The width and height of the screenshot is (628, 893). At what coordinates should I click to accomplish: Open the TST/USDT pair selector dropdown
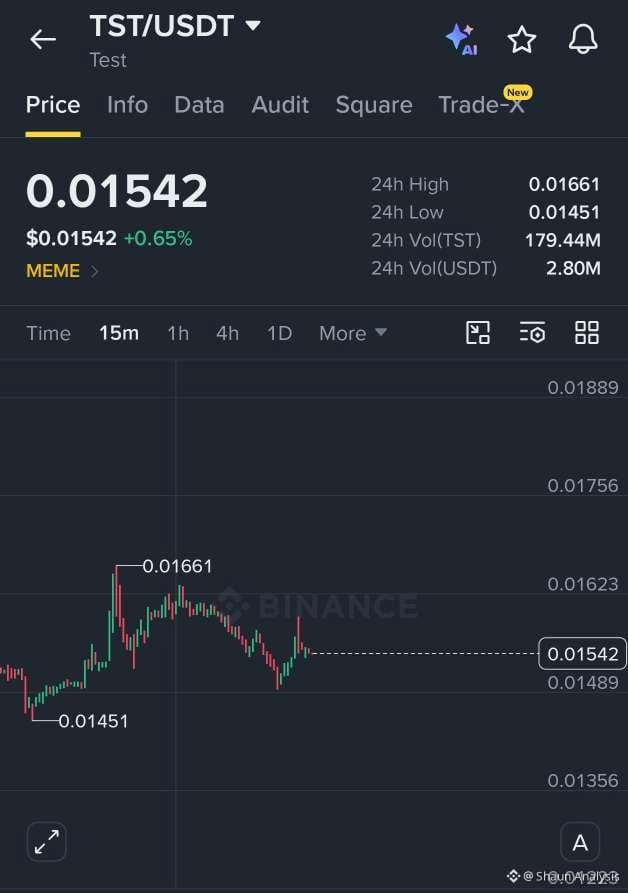click(175, 26)
